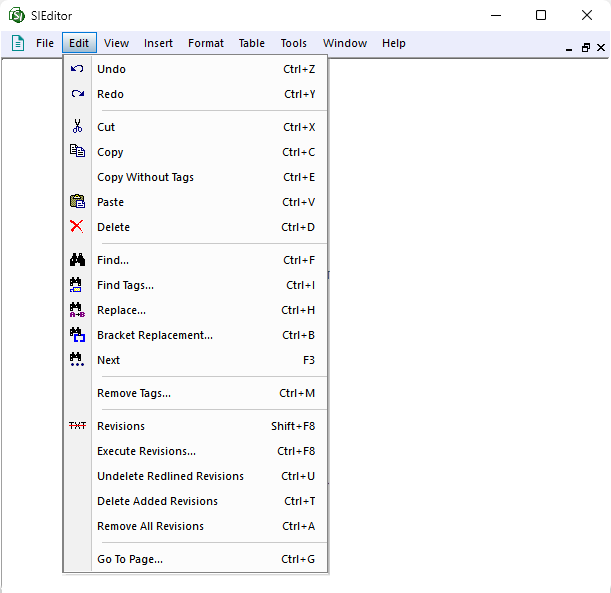Open the File menu
Viewport: 611px width, 593px height.
(x=45, y=43)
